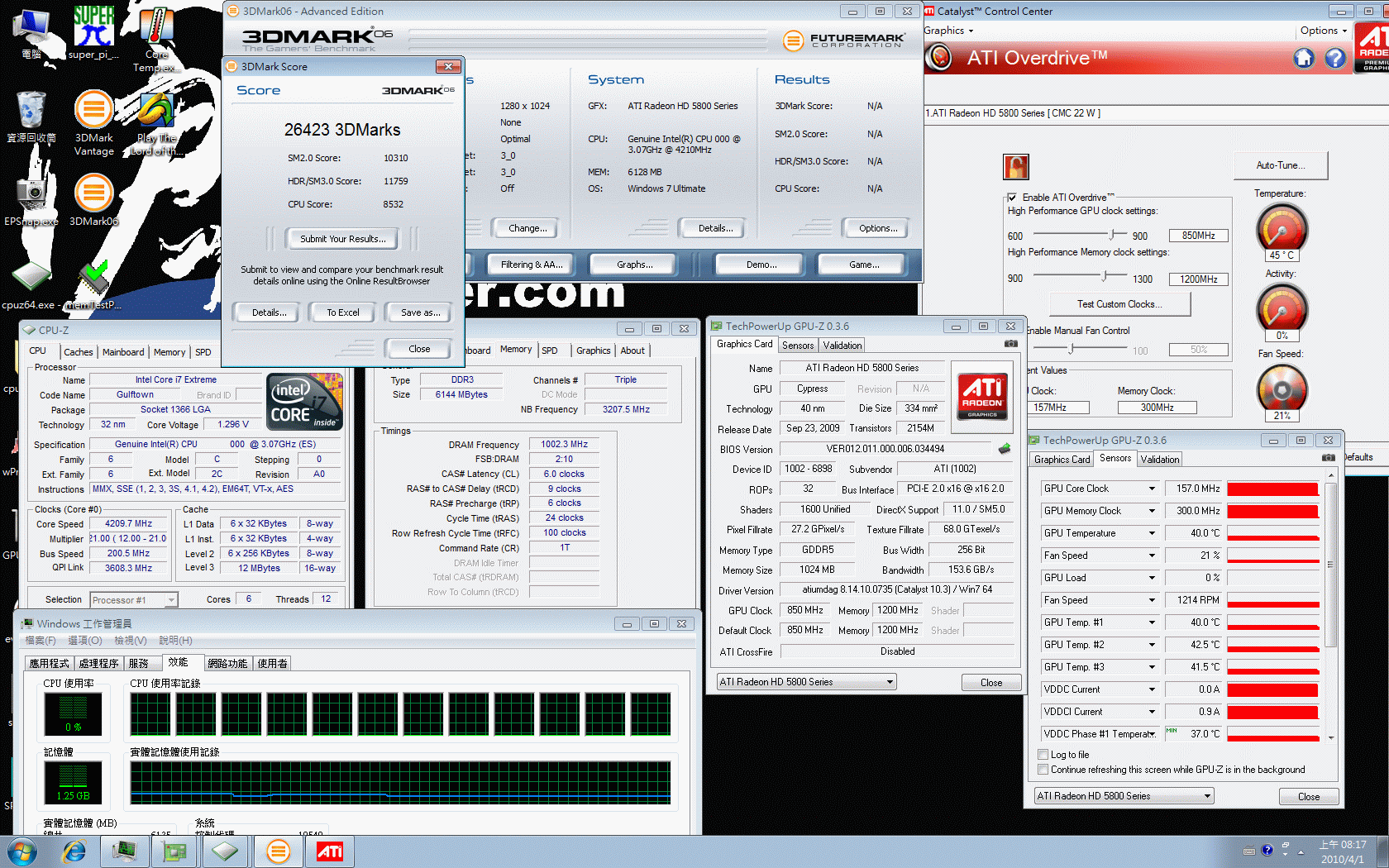The image size is (1389, 868).
Task: Enable the Log to file checkbox
Action: pyautogui.click(x=1043, y=755)
